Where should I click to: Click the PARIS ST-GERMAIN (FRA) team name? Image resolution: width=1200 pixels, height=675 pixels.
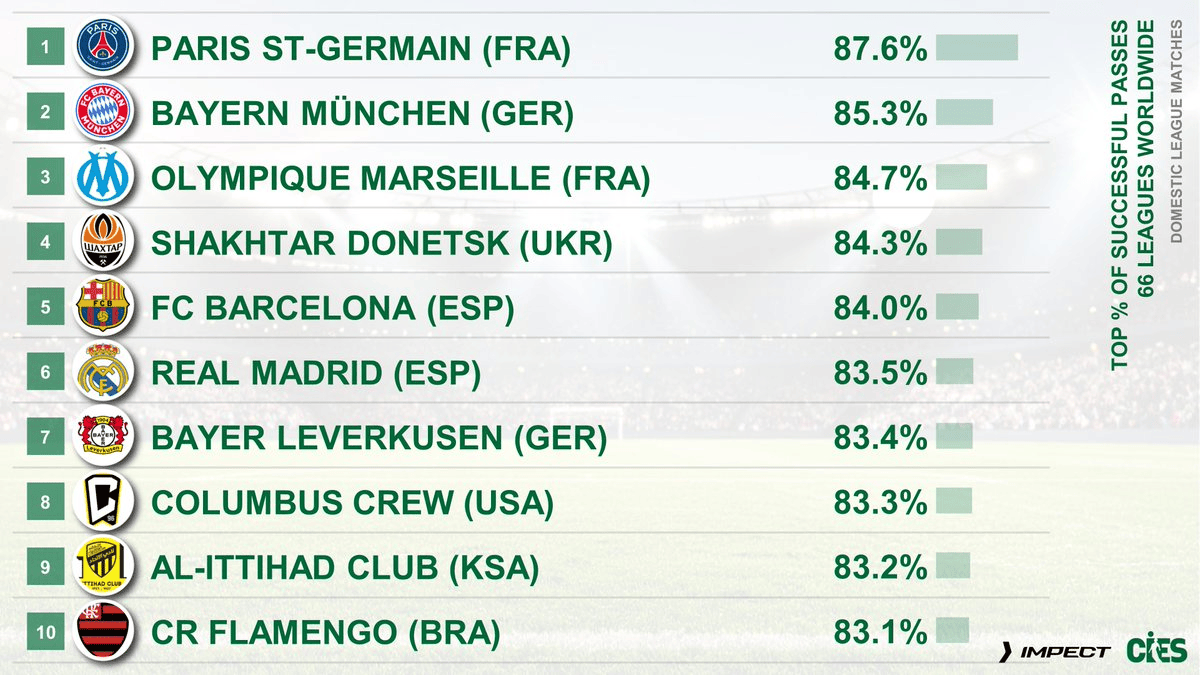coord(360,49)
